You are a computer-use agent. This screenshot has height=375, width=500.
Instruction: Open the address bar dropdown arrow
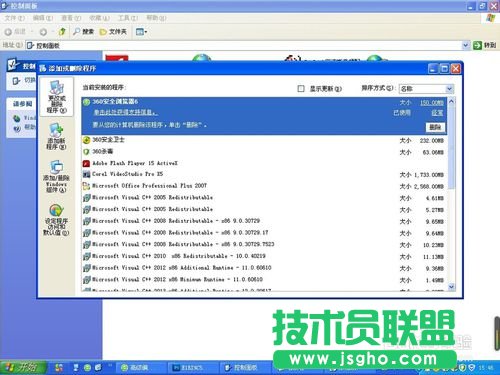(x=466, y=45)
